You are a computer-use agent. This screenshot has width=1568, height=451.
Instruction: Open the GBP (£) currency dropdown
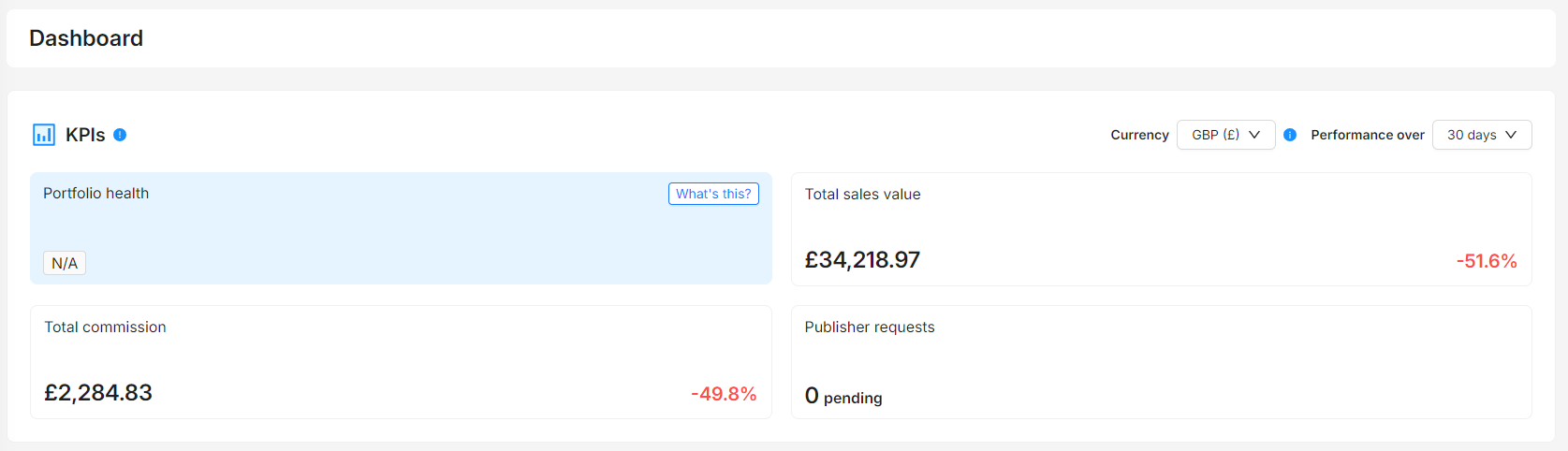coord(1225,135)
